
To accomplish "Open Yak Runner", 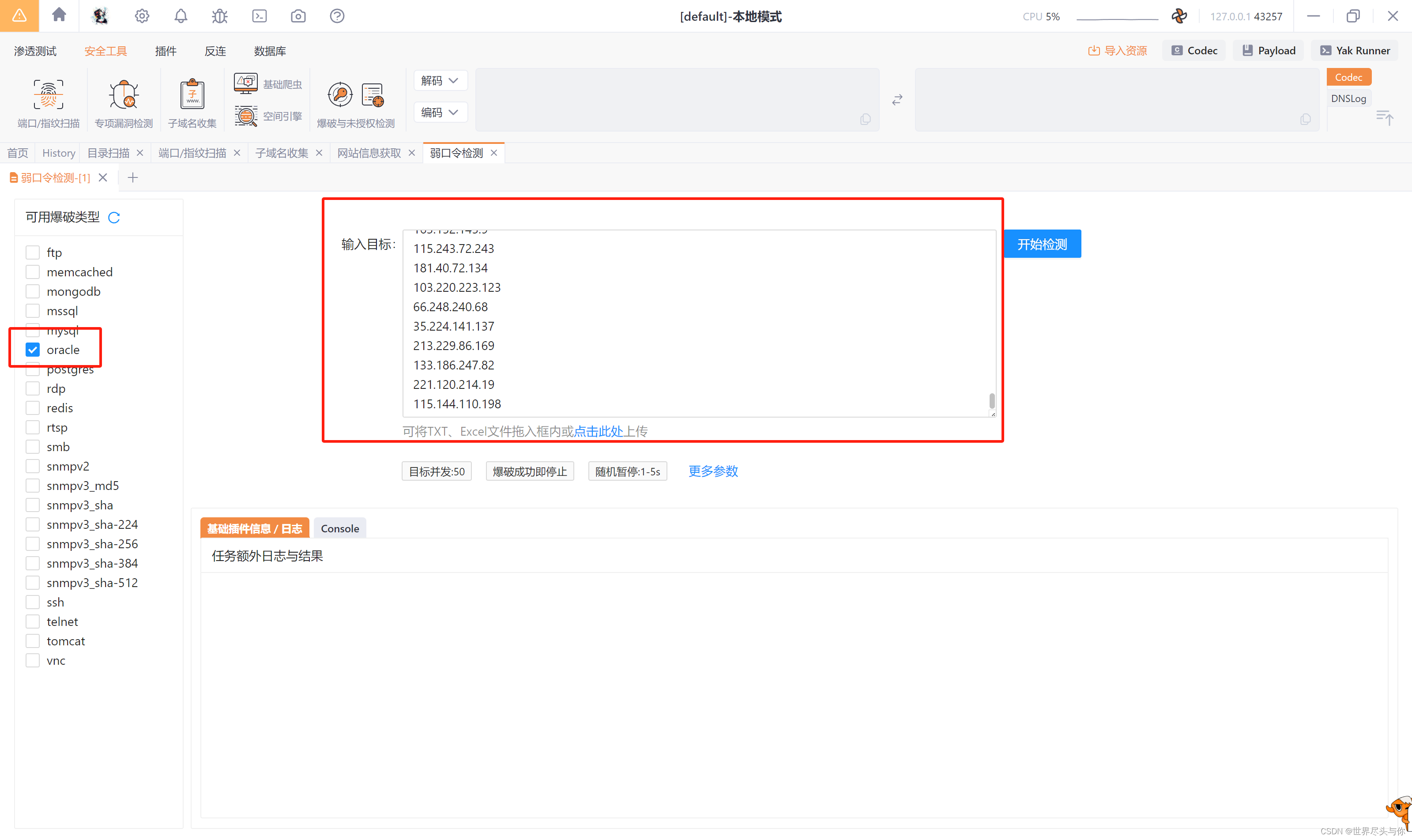I will pos(1355,50).
